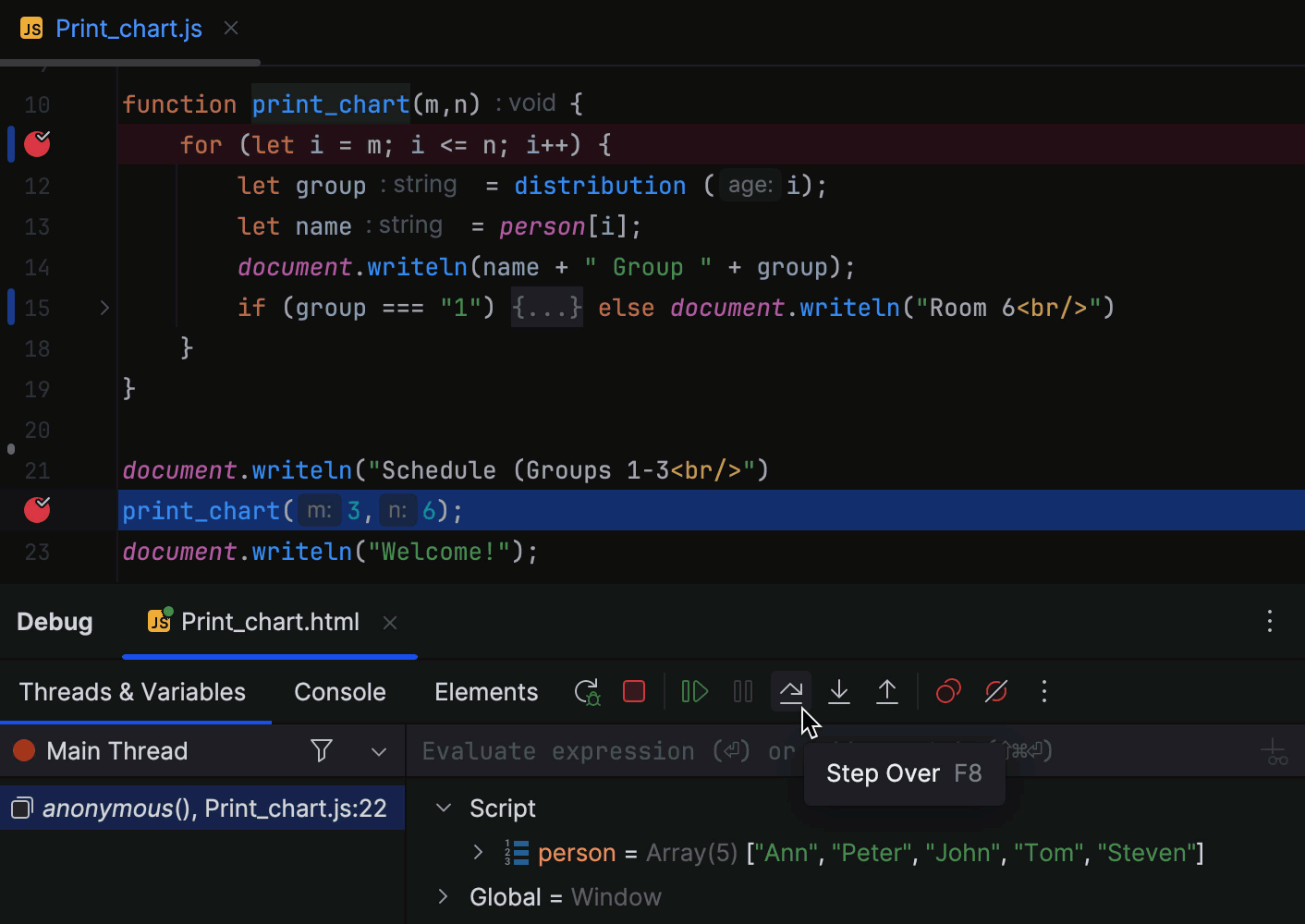
Task: Expand the folded {...} code block
Action: coord(547,308)
